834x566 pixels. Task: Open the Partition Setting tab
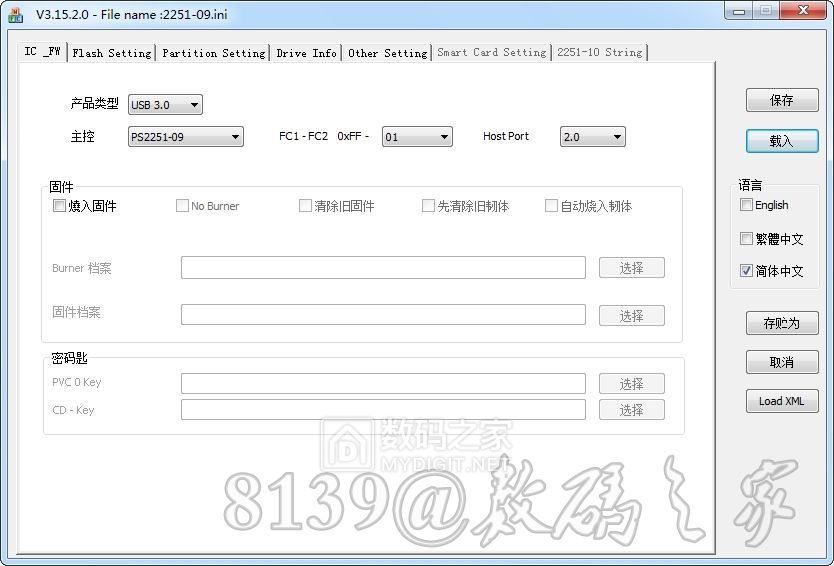(213, 53)
